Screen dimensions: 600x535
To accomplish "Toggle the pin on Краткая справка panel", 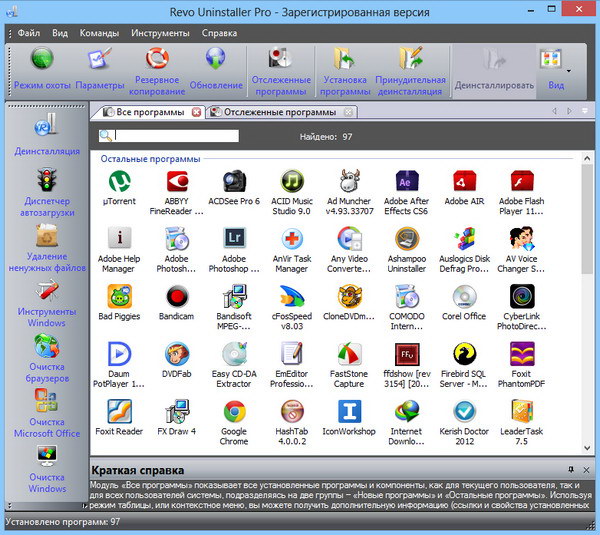I will [571, 469].
